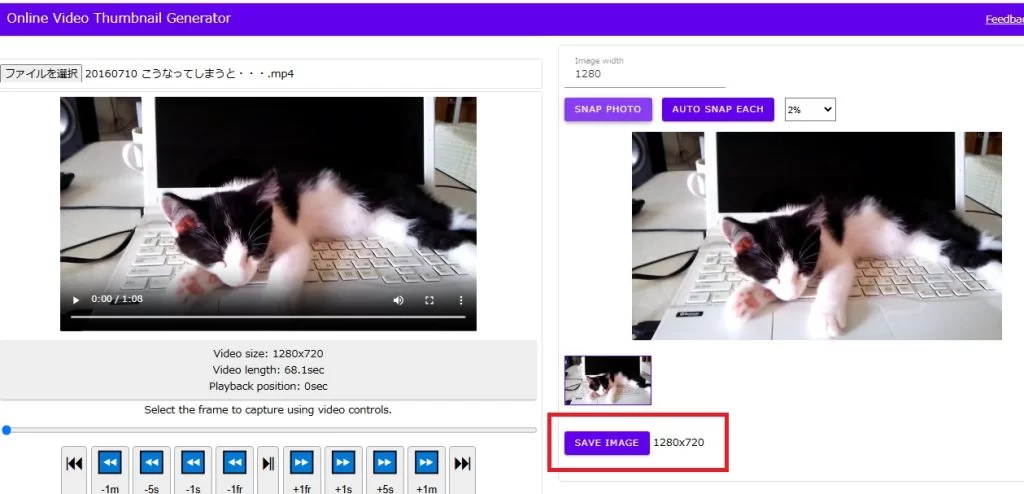Advance one frame with +1fr
This screenshot has width=1024, height=494.
tap(302, 470)
